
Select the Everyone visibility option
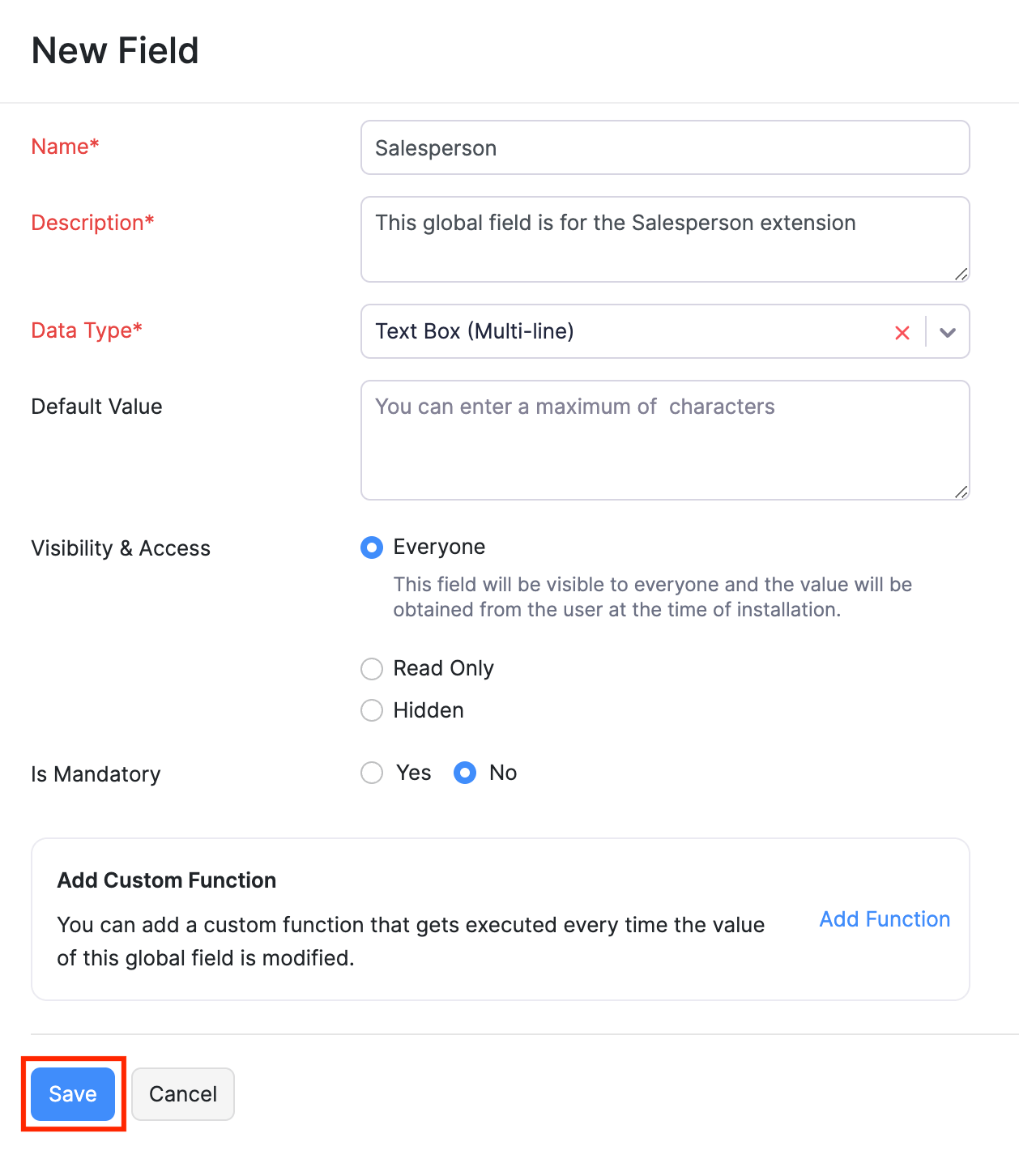372,548
